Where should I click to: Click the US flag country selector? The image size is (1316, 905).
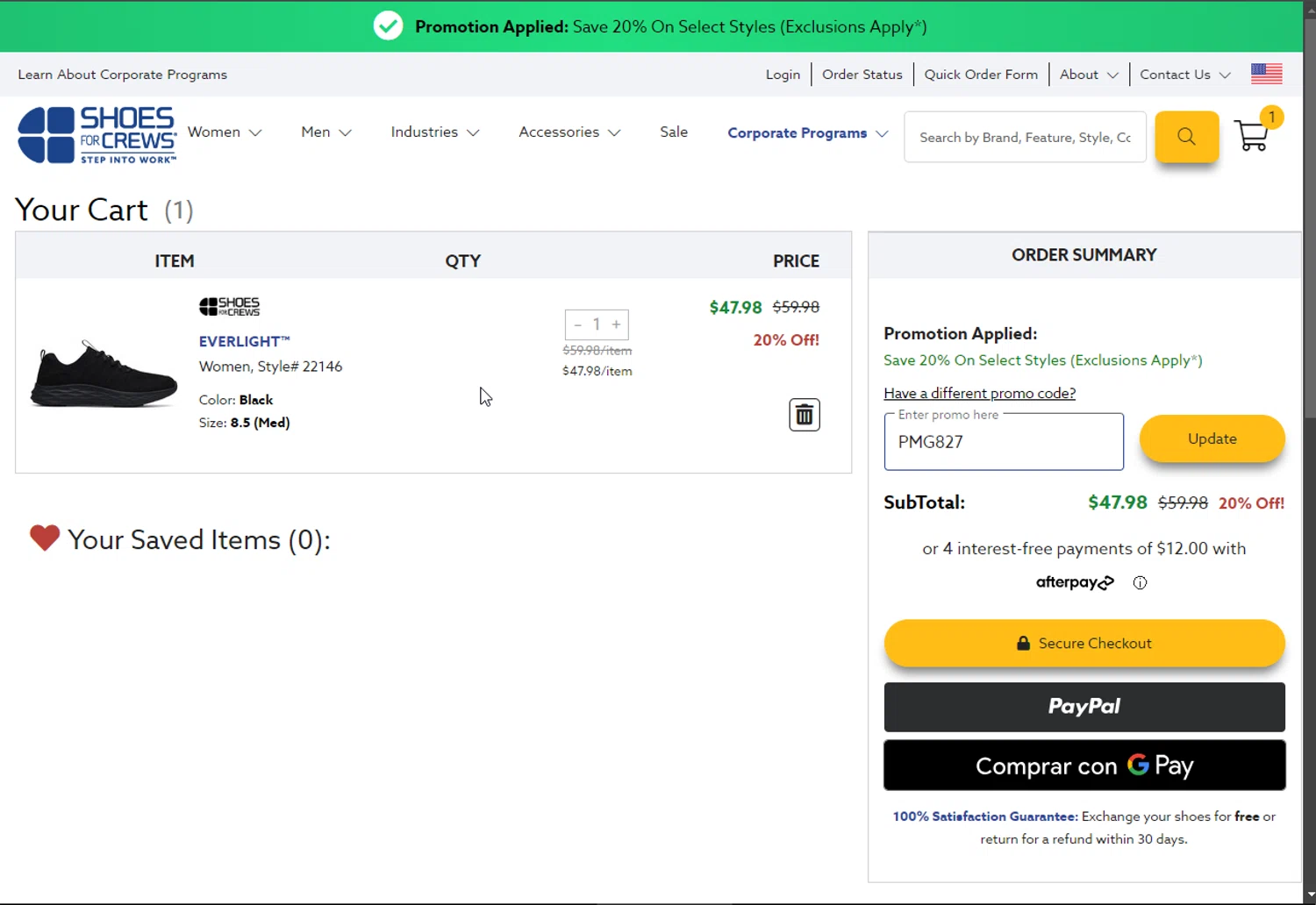coord(1266,74)
